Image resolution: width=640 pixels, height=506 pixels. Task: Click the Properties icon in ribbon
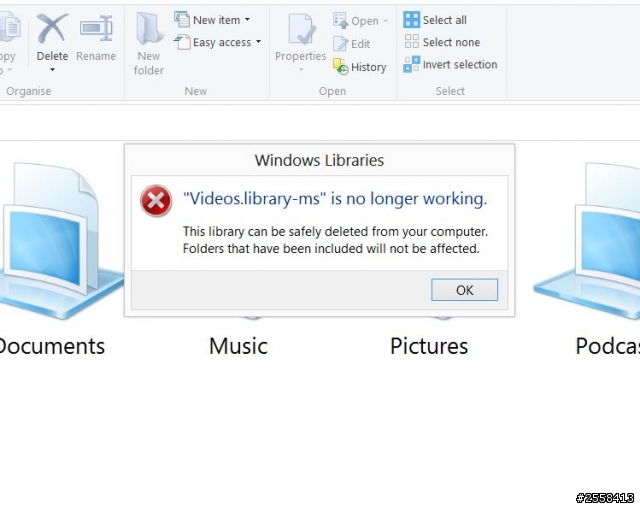click(x=301, y=29)
